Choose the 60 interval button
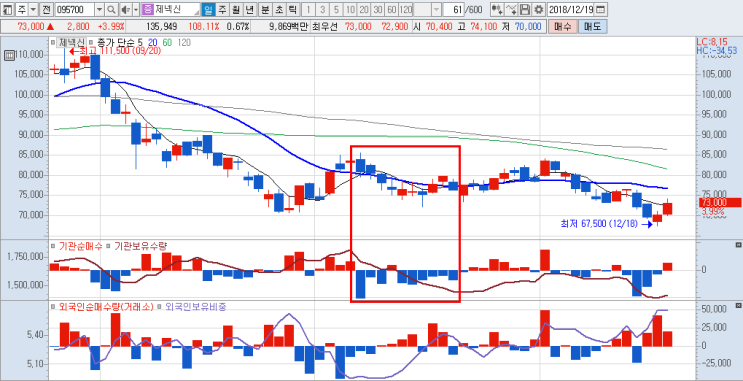The image size is (743, 381). pyautogui.click(x=392, y=9)
